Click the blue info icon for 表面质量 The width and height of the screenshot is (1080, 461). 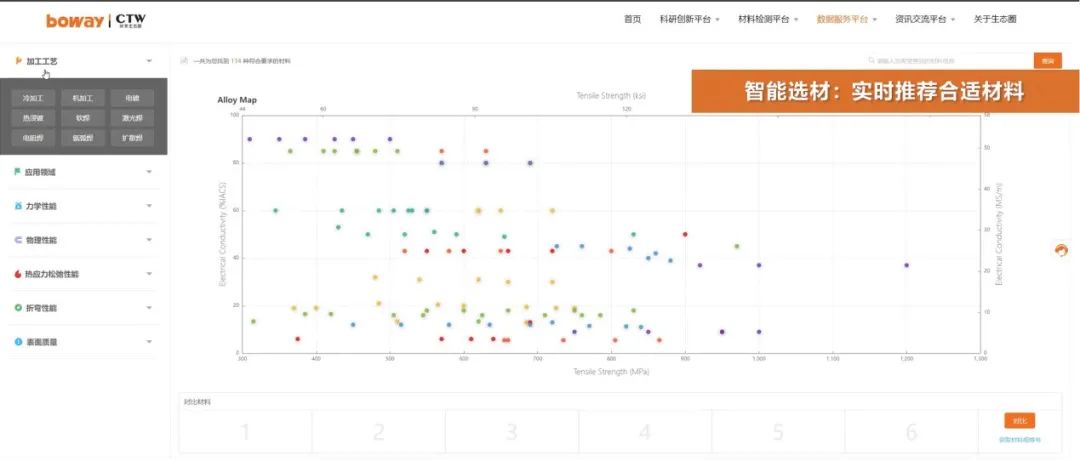18,341
